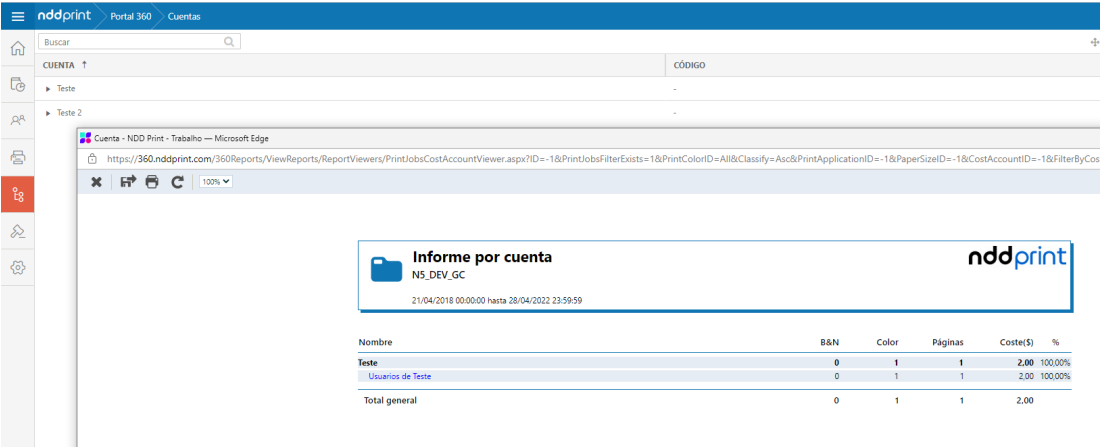Open the 100% zoom dropdown
The width and height of the screenshot is (1101, 447).
[x=216, y=182]
